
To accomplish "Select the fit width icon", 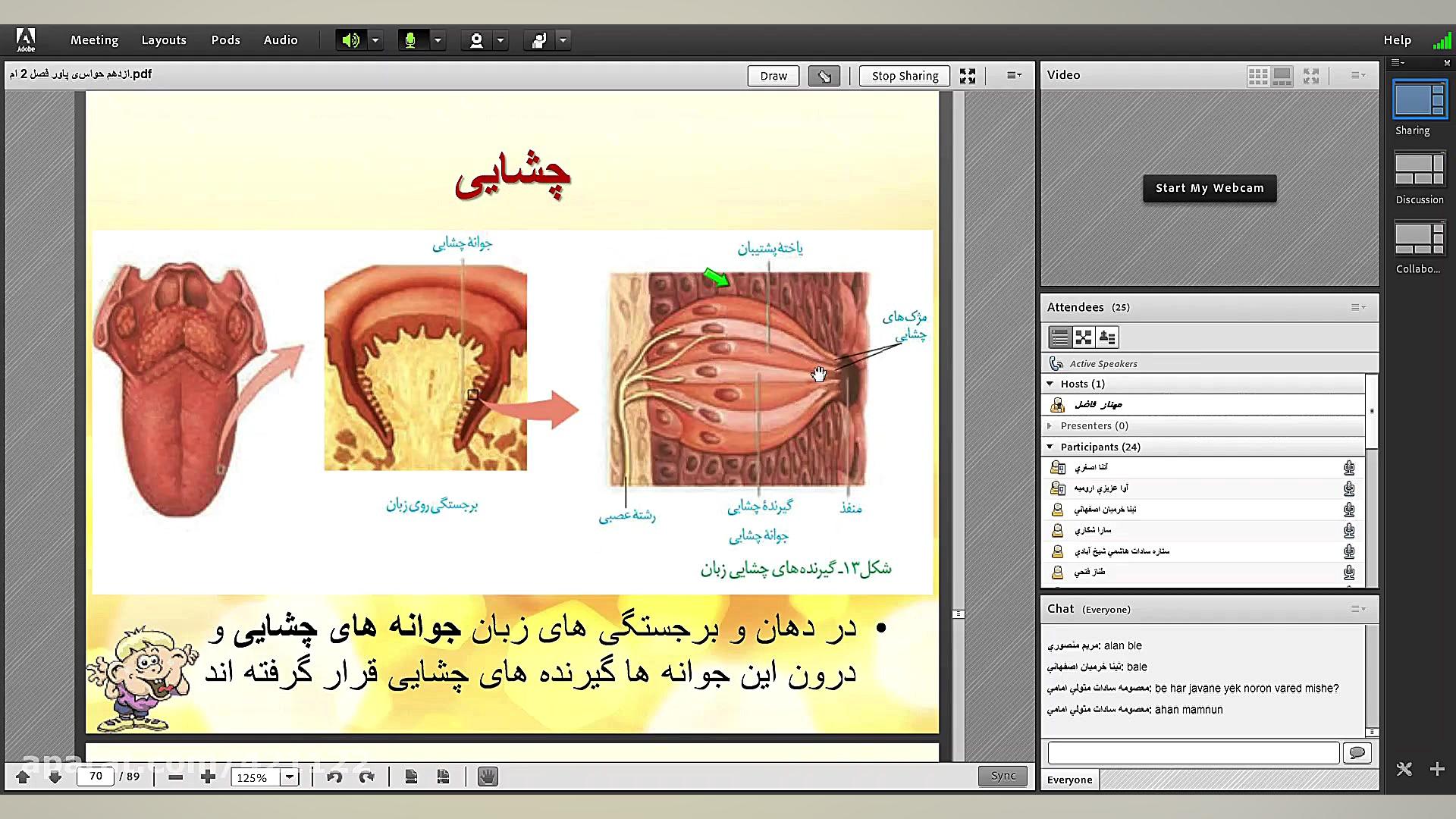I will tap(411, 777).
